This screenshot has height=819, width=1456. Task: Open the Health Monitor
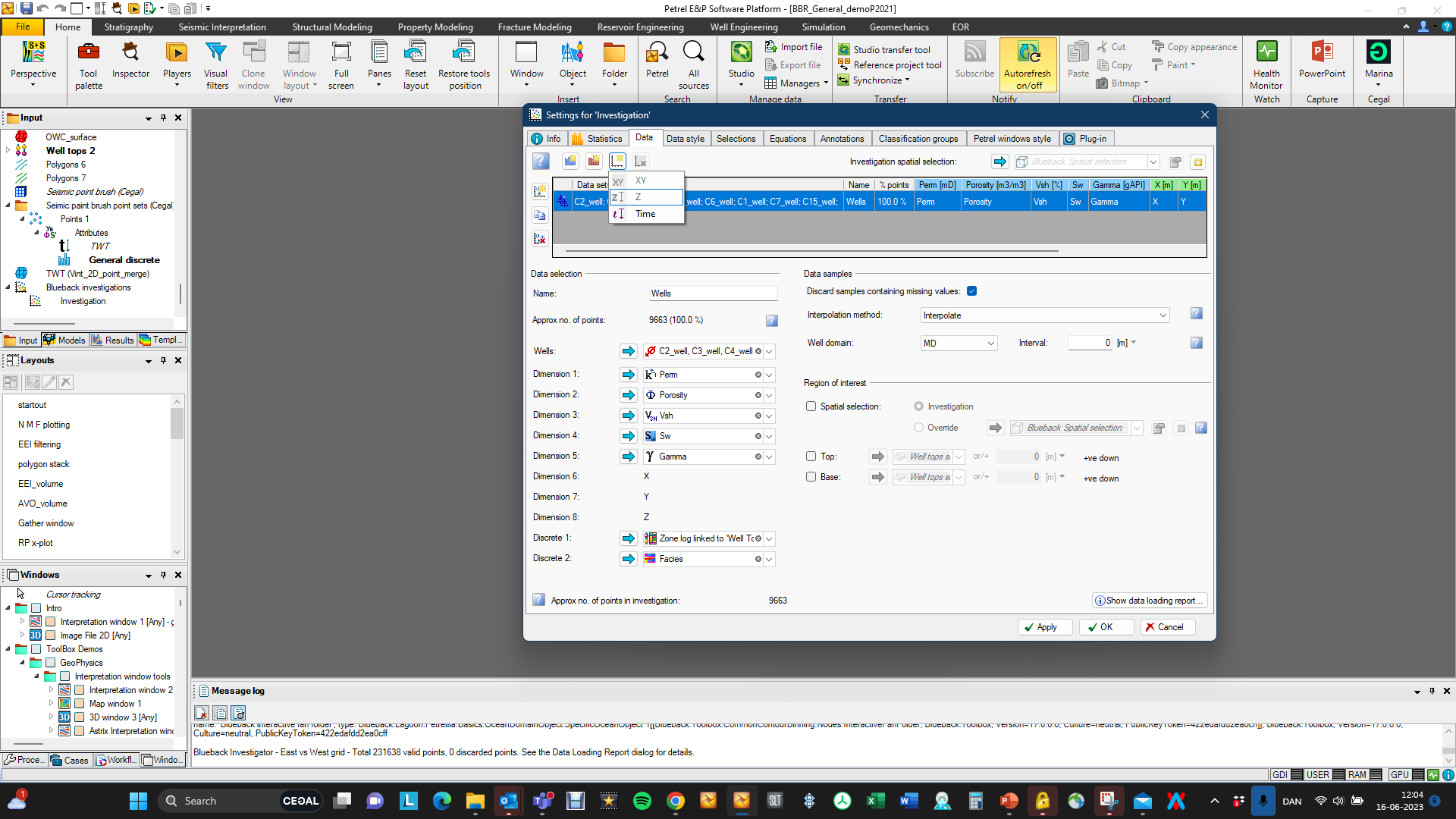[x=1266, y=65]
